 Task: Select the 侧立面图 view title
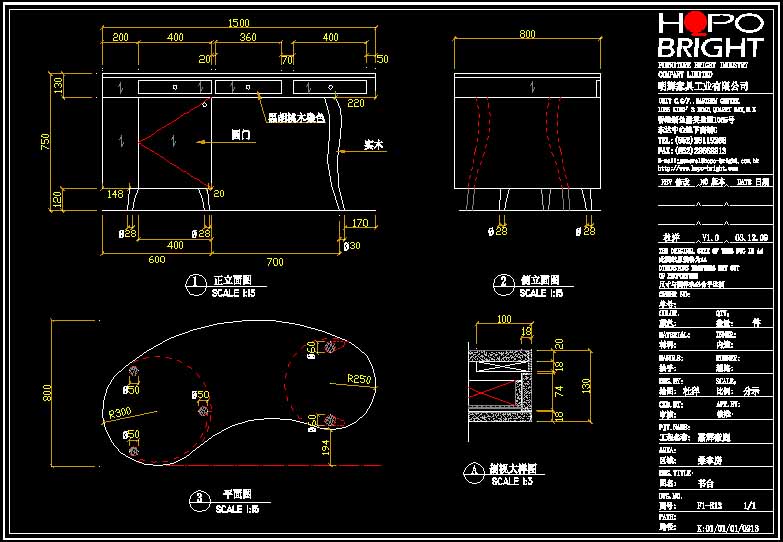click(539, 280)
